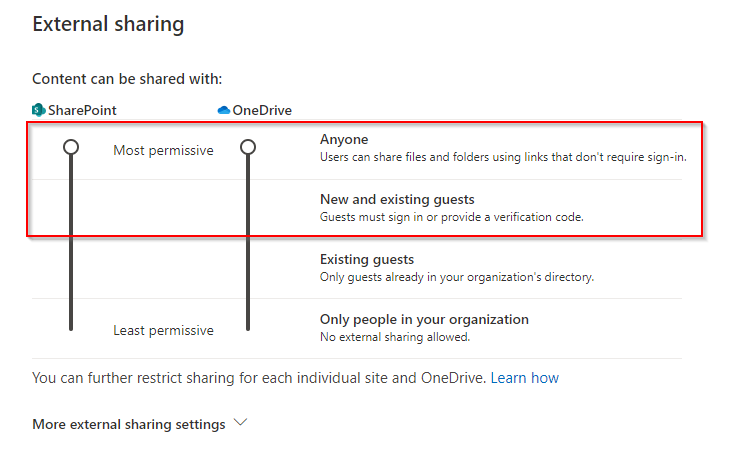The image size is (750, 460).
Task: Click the 'Content can be shared with' text
Action: pyautogui.click(x=127, y=78)
